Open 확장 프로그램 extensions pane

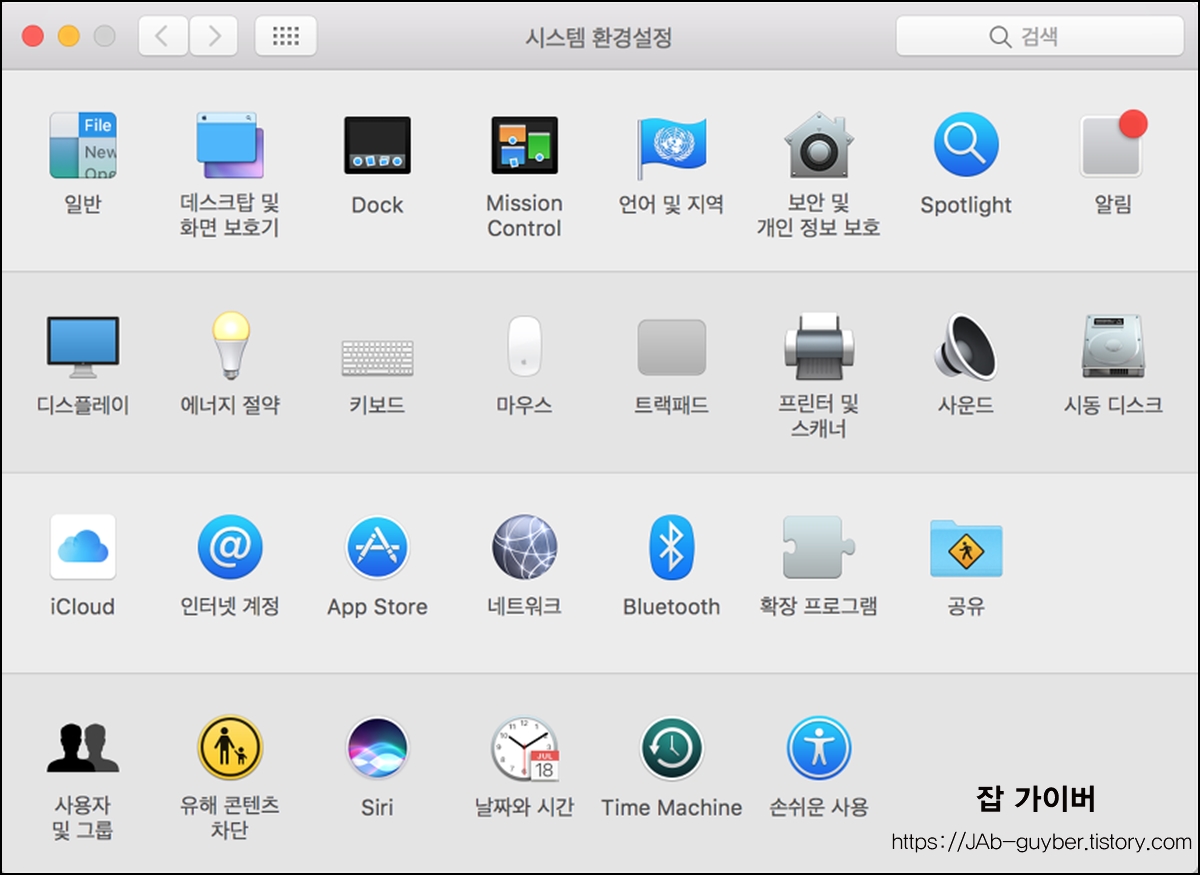point(818,547)
